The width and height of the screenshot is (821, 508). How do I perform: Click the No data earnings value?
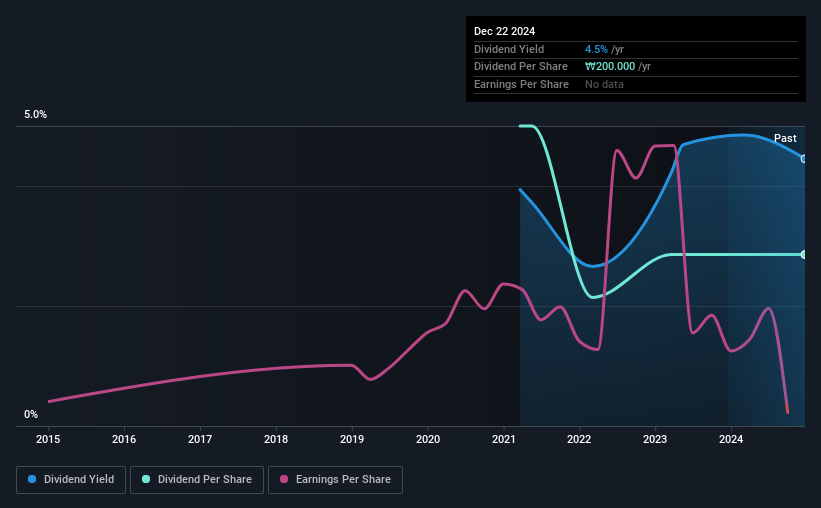[604, 84]
